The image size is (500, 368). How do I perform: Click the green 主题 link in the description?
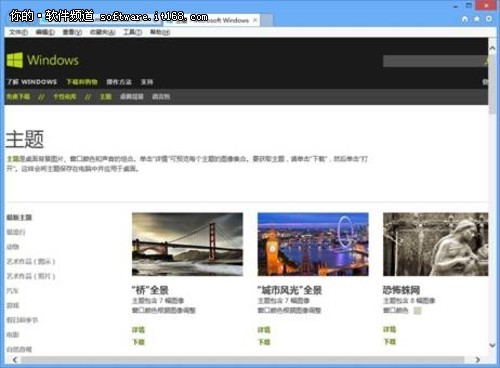[13, 159]
